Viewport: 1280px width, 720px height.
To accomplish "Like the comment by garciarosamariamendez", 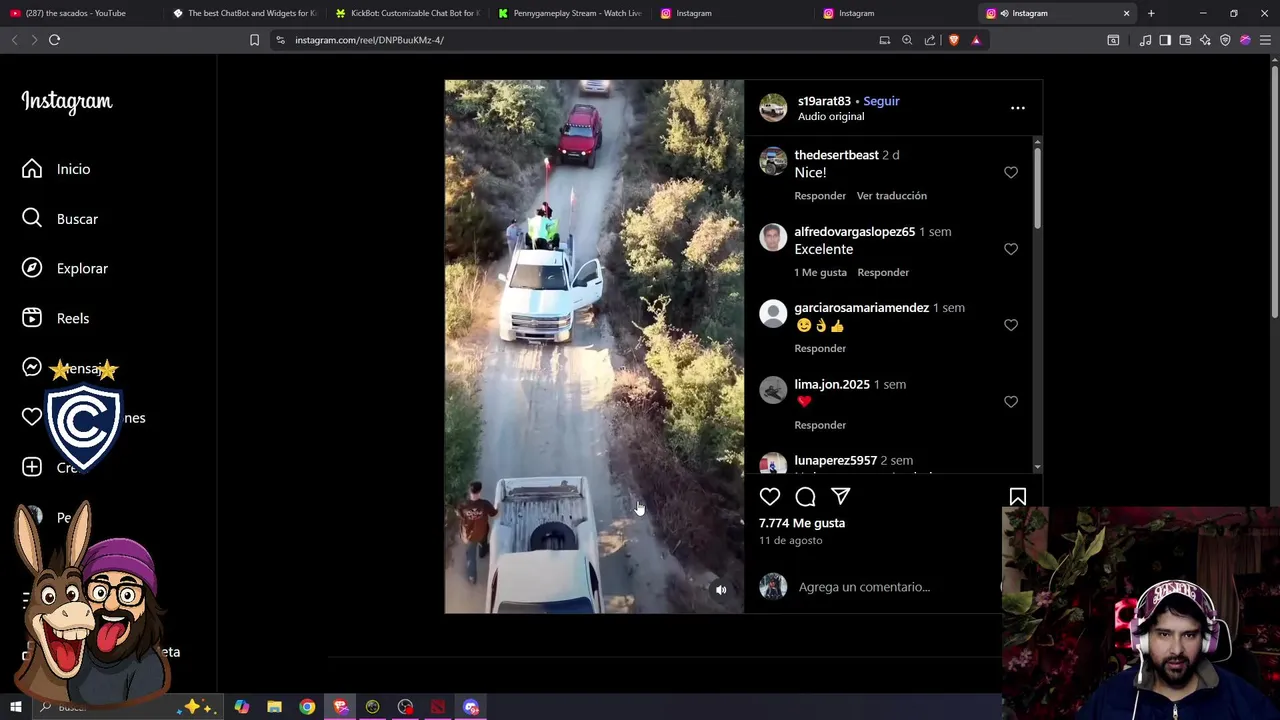I will click(x=1011, y=325).
